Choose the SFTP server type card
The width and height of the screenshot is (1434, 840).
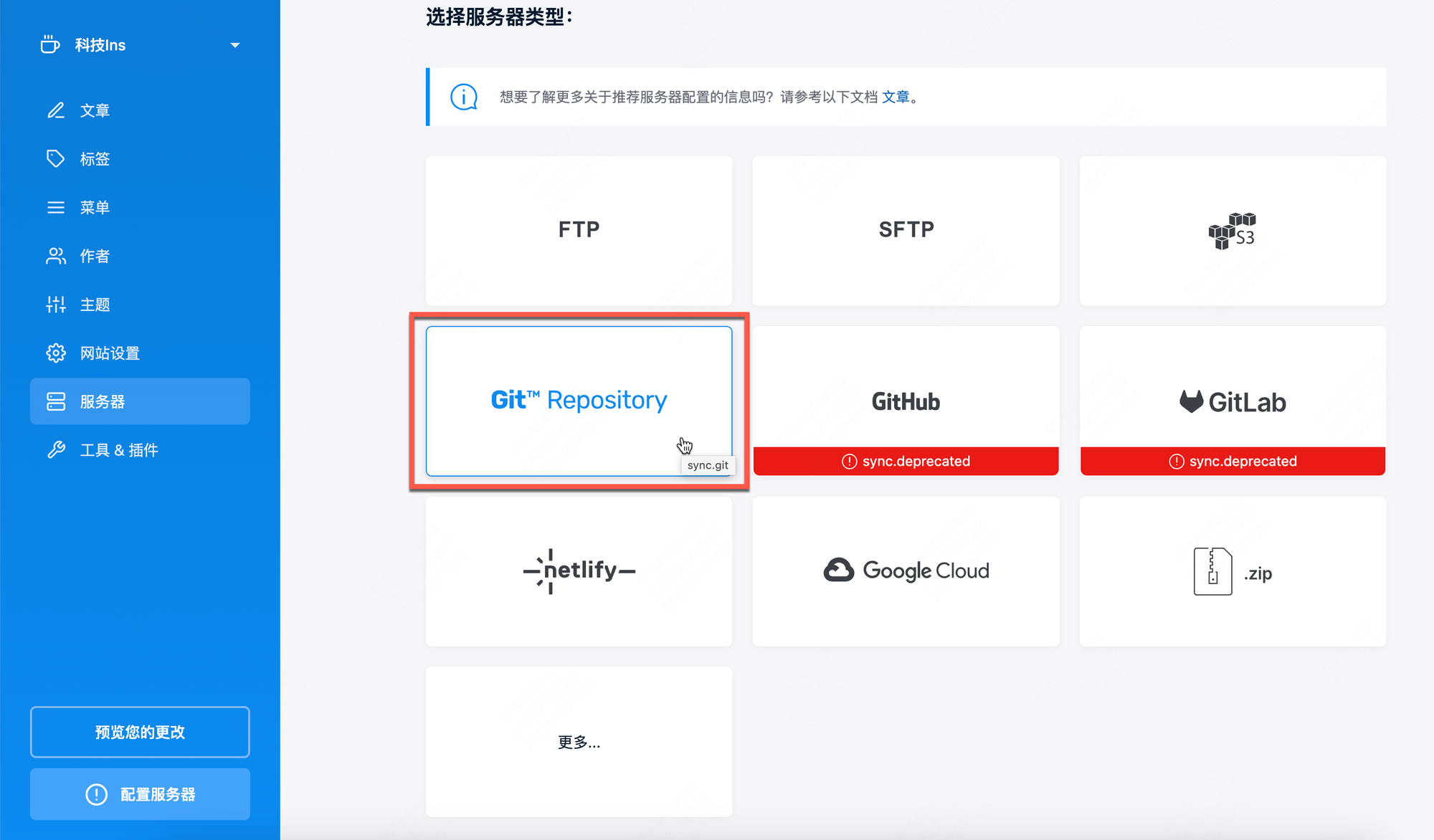tap(906, 231)
